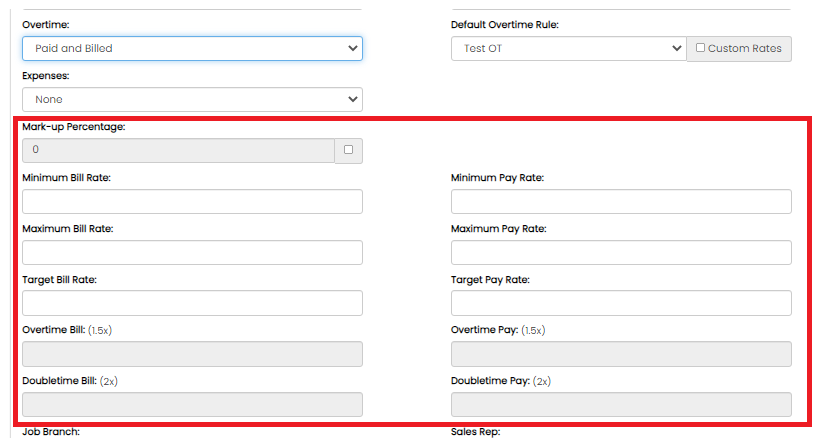The image size is (825, 438).
Task: Click the Overtime Pay 1.5x field
Action: click(621, 354)
